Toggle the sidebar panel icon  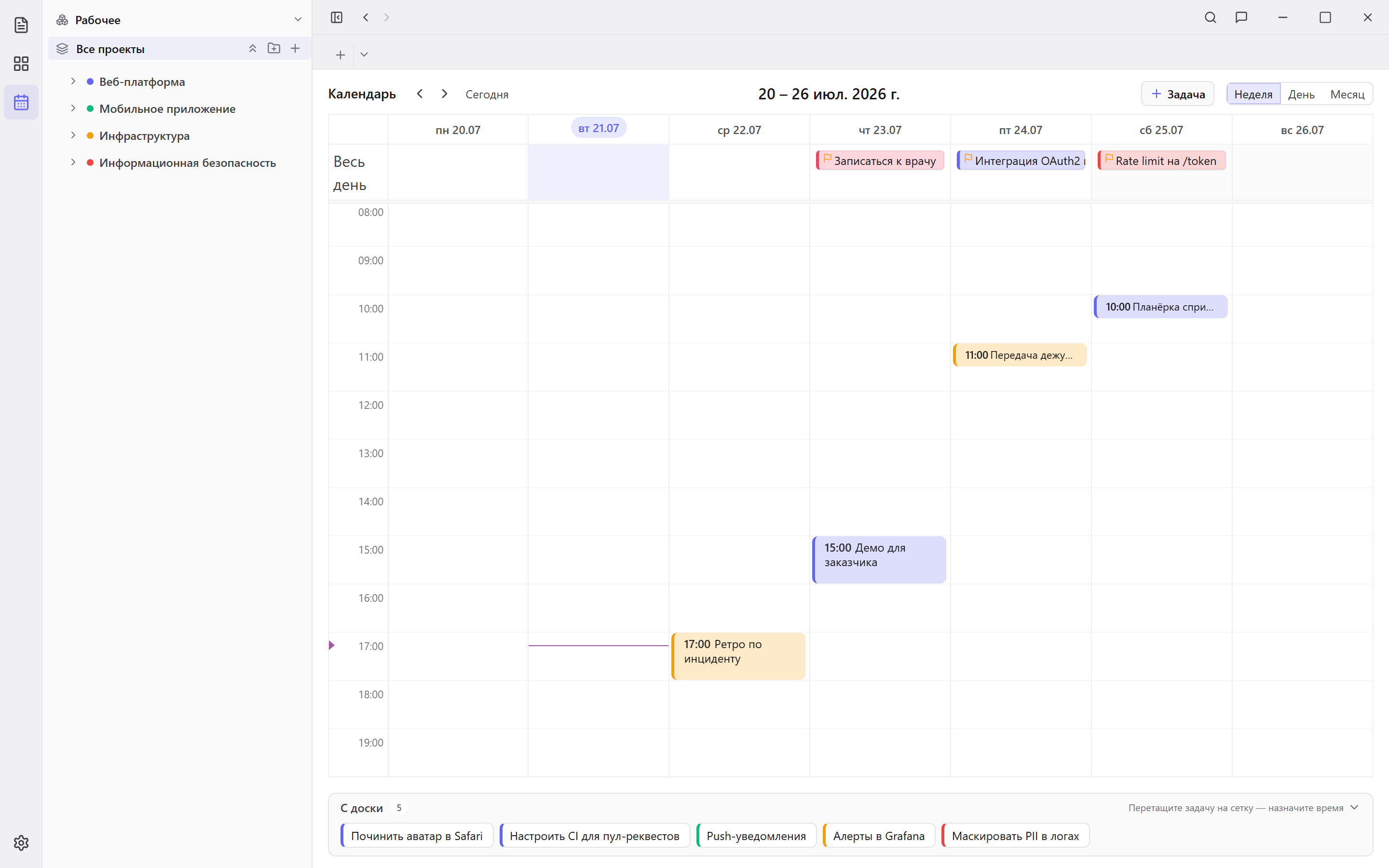pyautogui.click(x=337, y=17)
